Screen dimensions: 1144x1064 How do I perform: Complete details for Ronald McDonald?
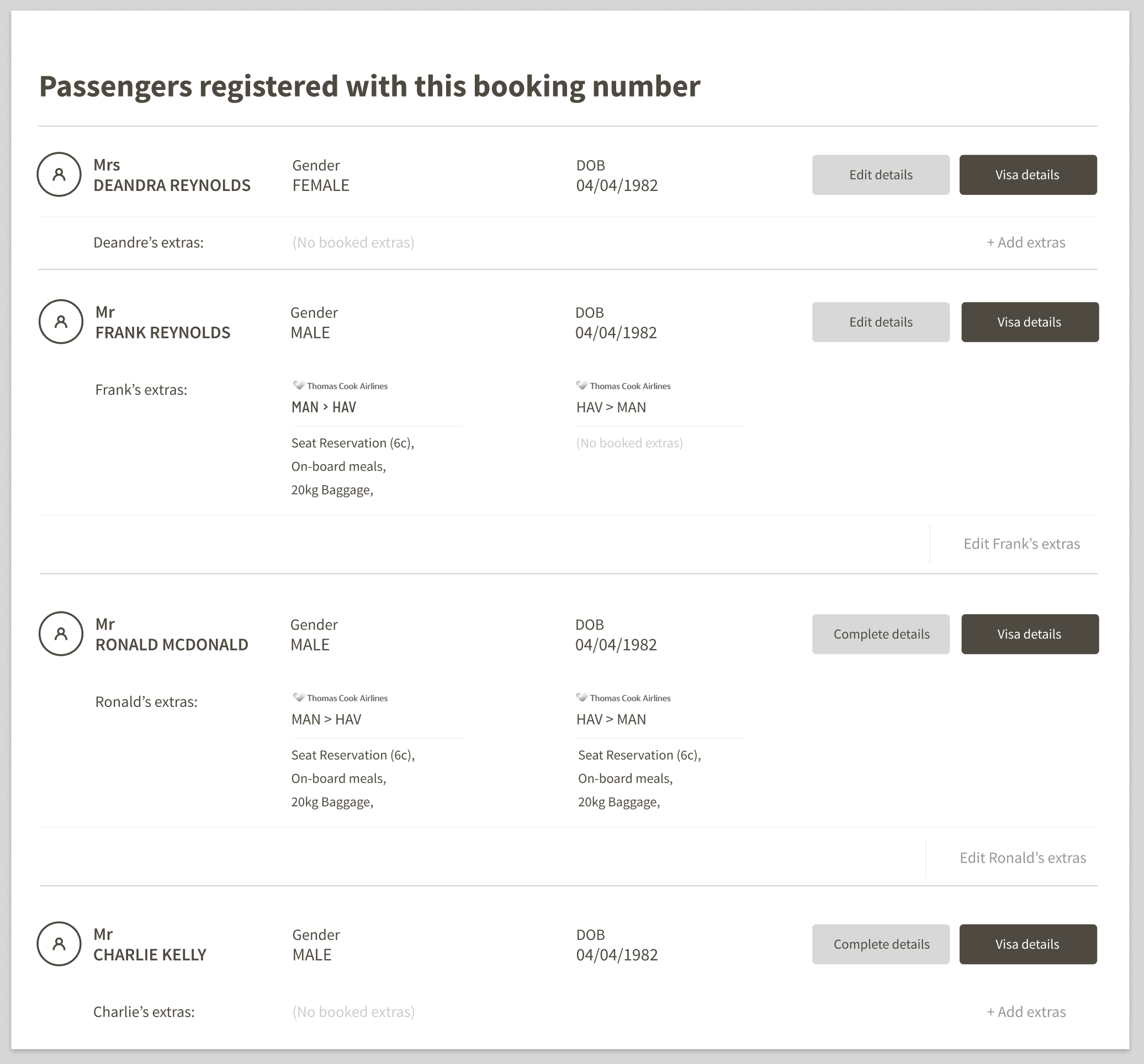point(881,635)
